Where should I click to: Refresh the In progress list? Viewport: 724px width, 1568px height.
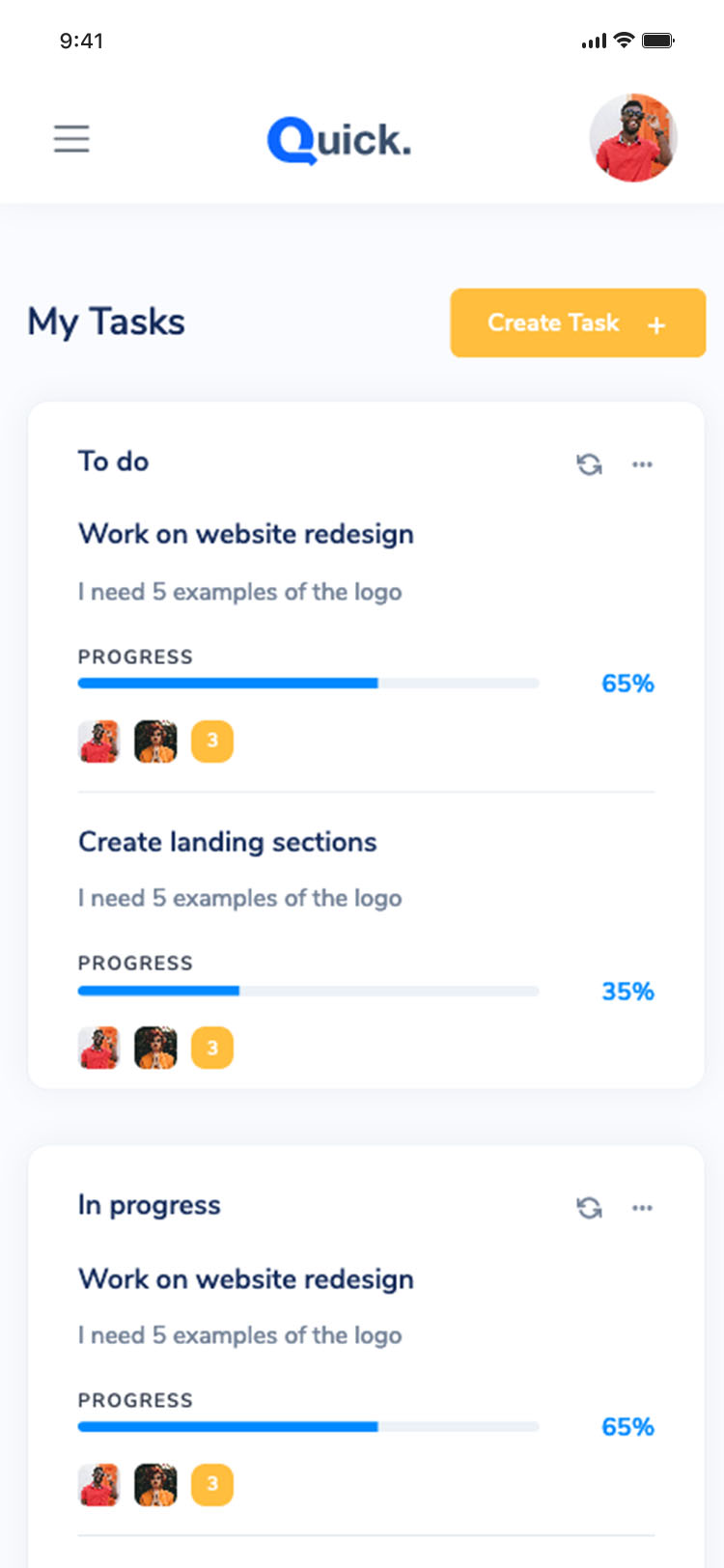point(589,1208)
